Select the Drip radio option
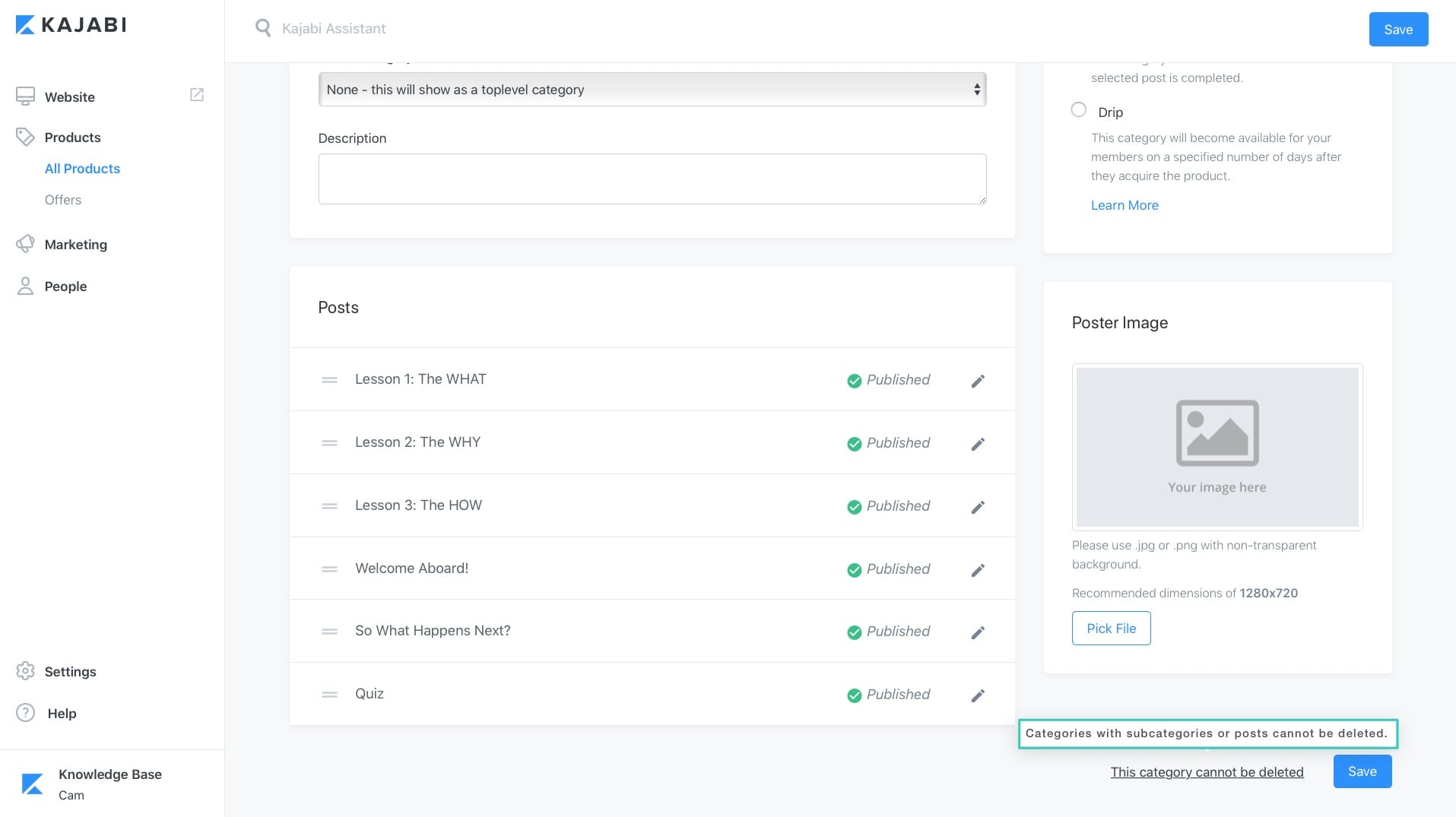1456x817 pixels. click(1078, 110)
